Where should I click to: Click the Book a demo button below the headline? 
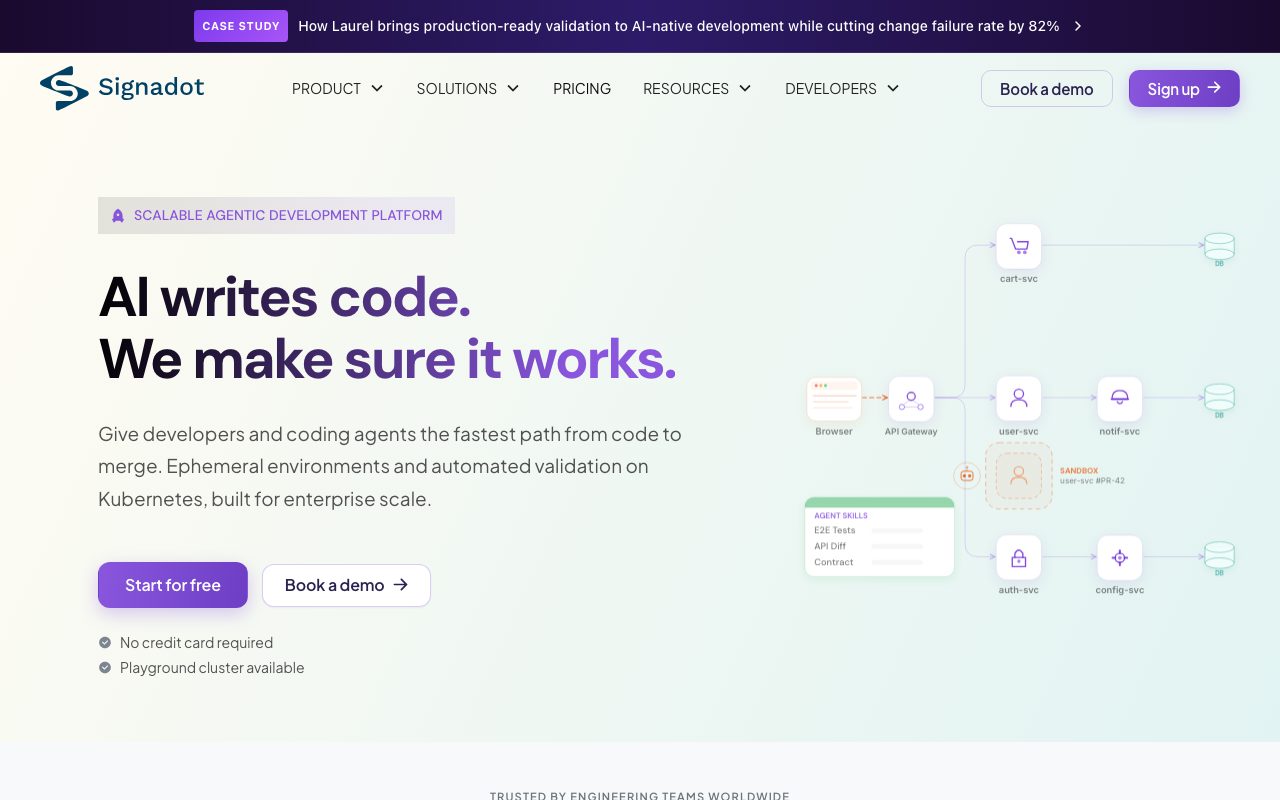click(x=346, y=585)
